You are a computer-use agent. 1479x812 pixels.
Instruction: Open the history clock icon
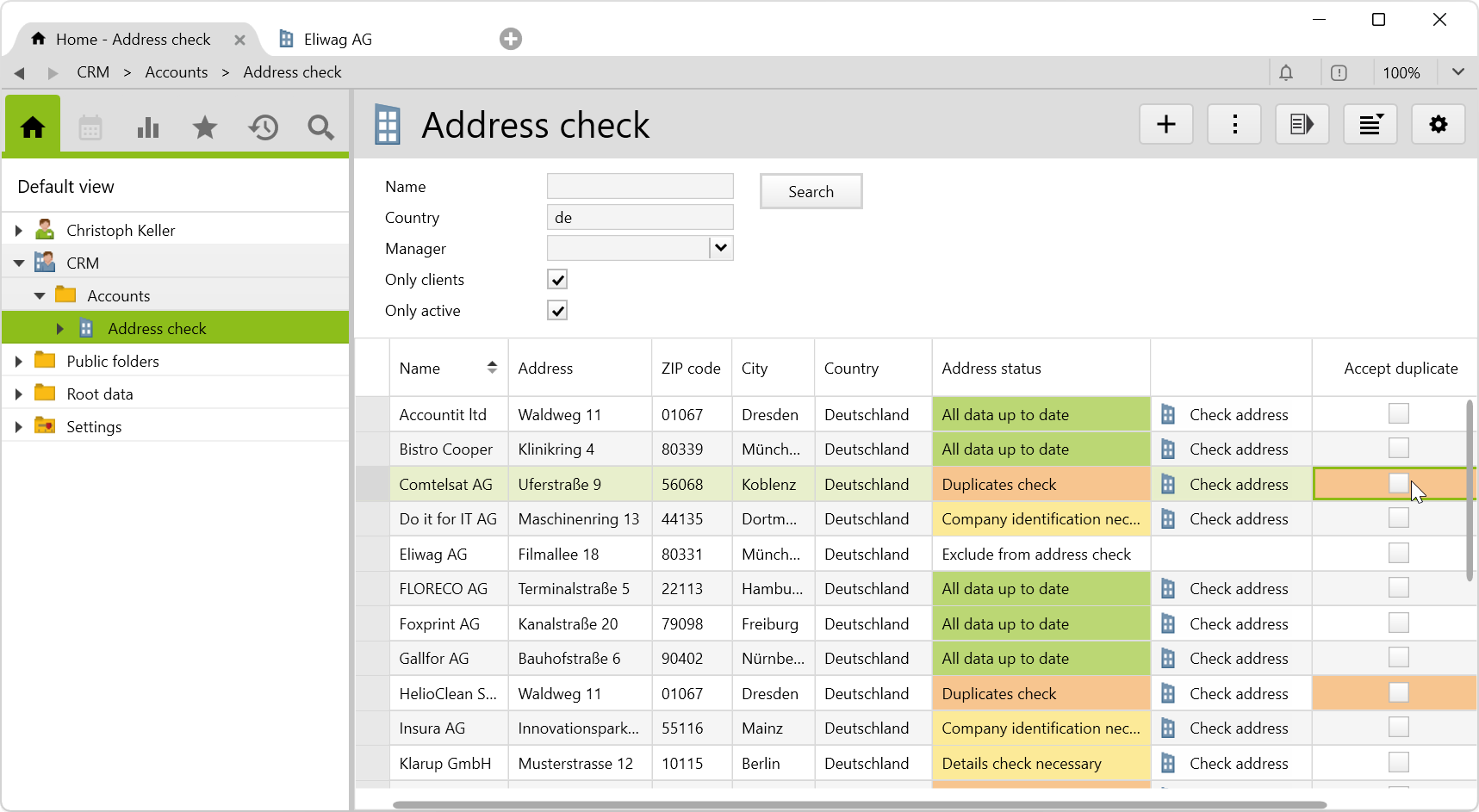(x=264, y=128)
